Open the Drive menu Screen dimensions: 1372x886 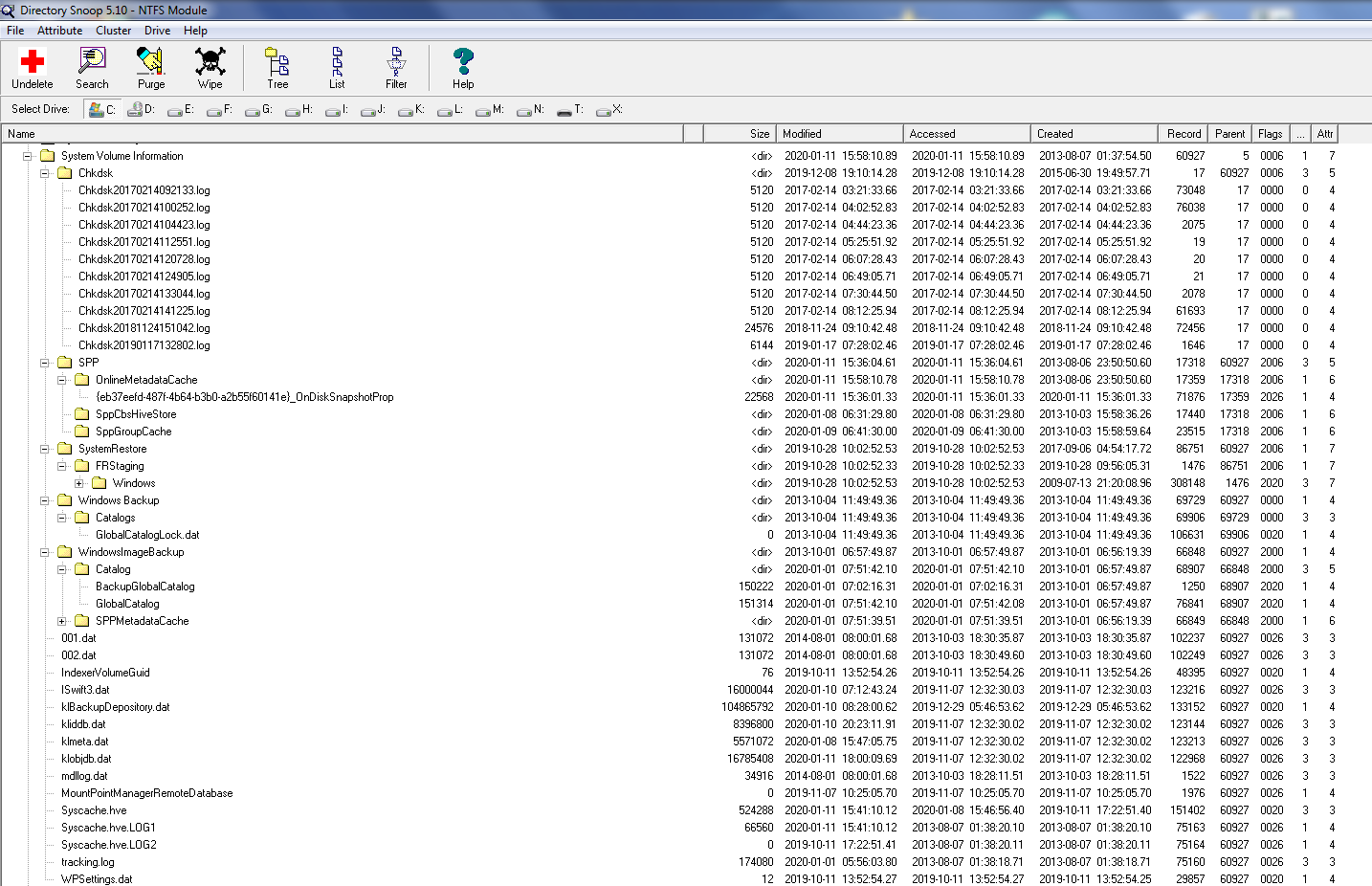157,31
